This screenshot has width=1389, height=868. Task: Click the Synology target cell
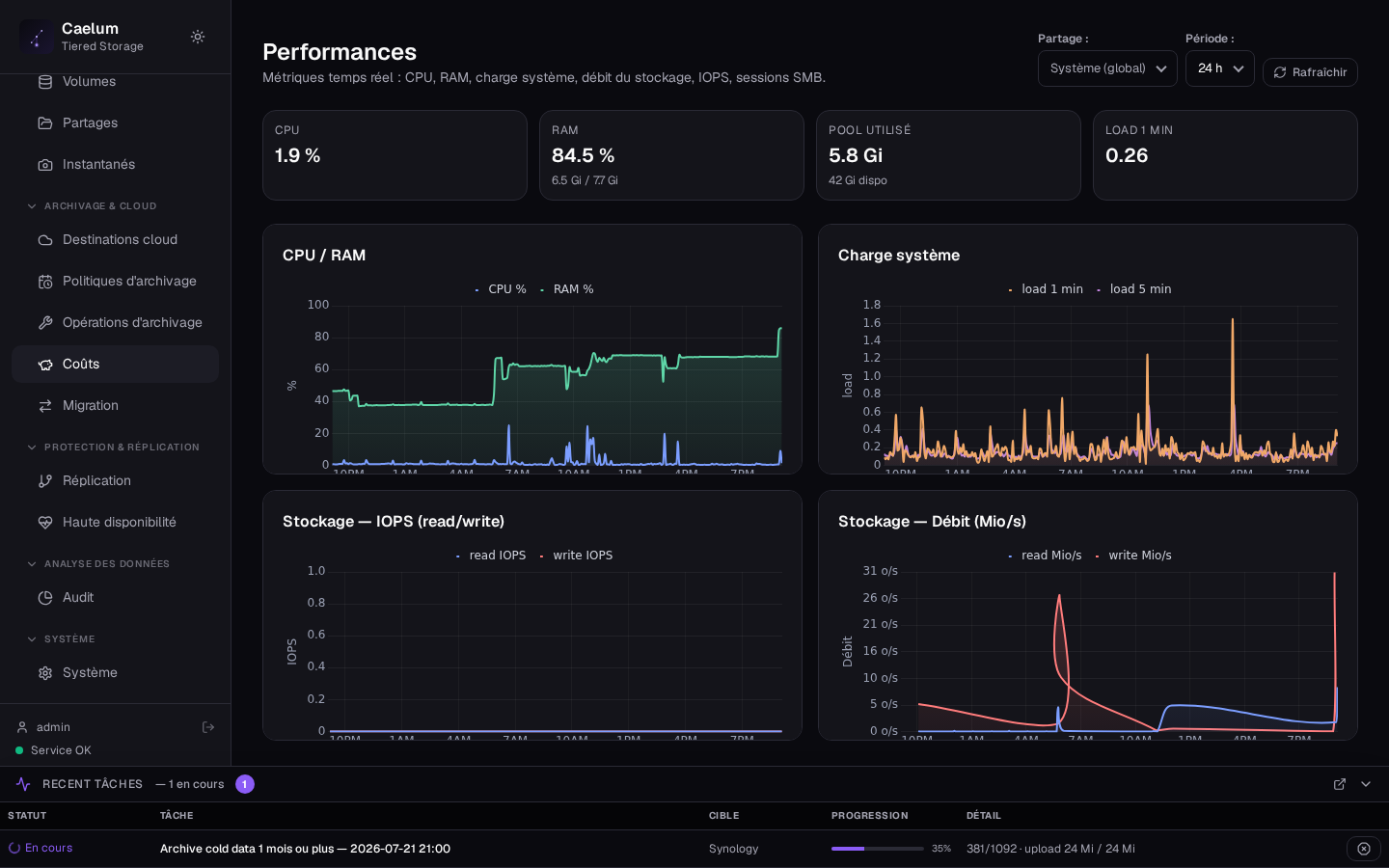[x=734, y=849]
